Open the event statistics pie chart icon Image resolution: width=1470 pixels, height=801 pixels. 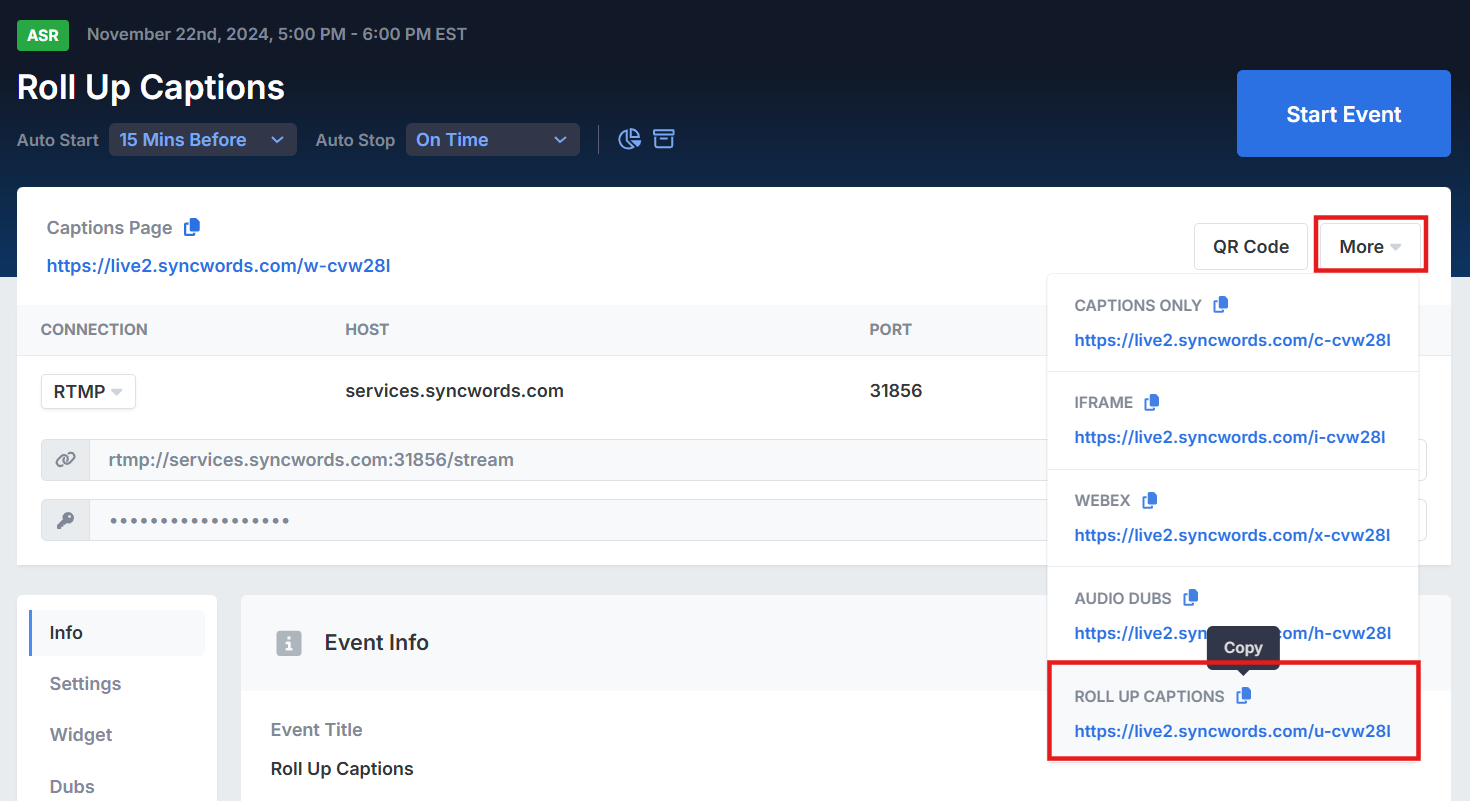pyautogui.click(x=629, y=139)
